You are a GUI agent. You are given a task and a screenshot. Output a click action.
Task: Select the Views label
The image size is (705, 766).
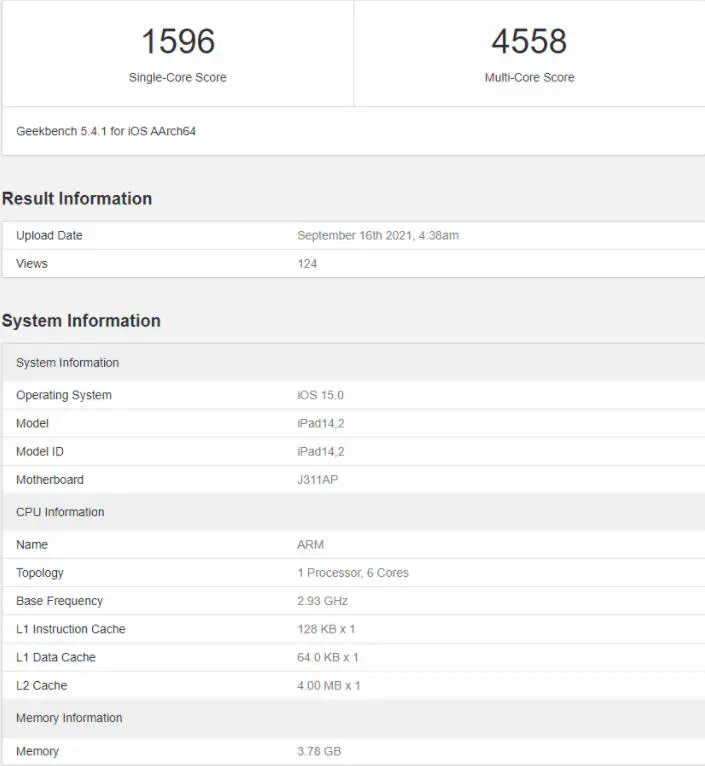pos(32,264)
